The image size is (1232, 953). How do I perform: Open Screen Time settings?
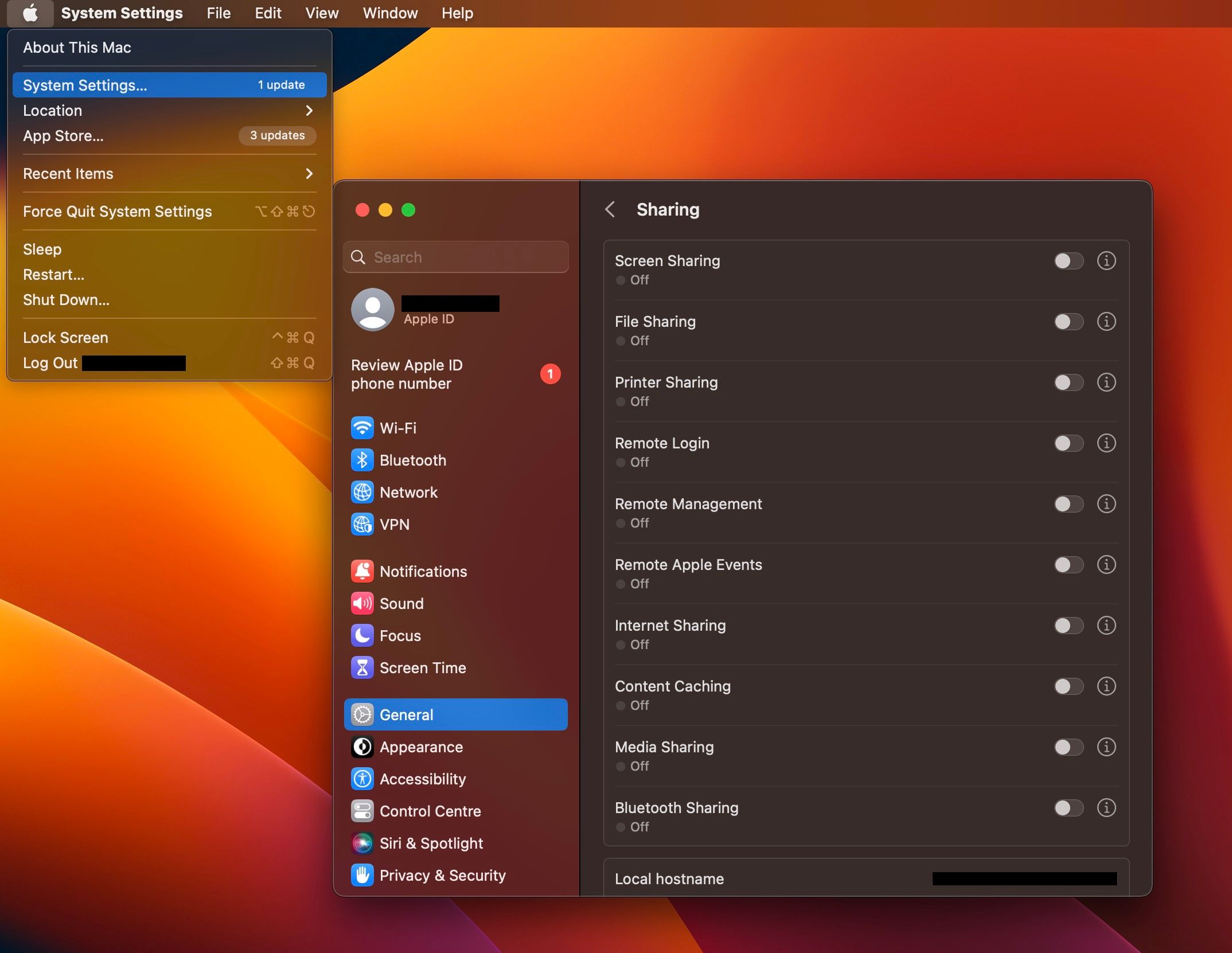coord(423,667)
